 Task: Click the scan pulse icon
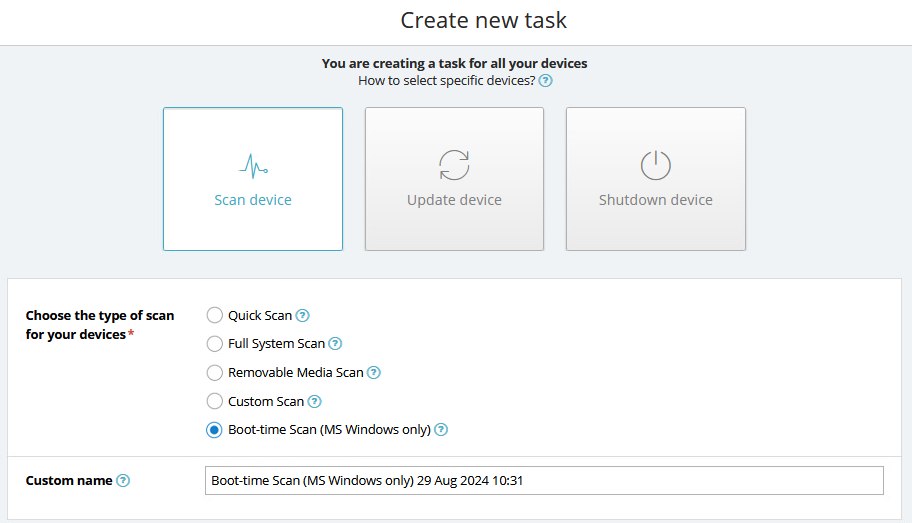tap(253, 166)
